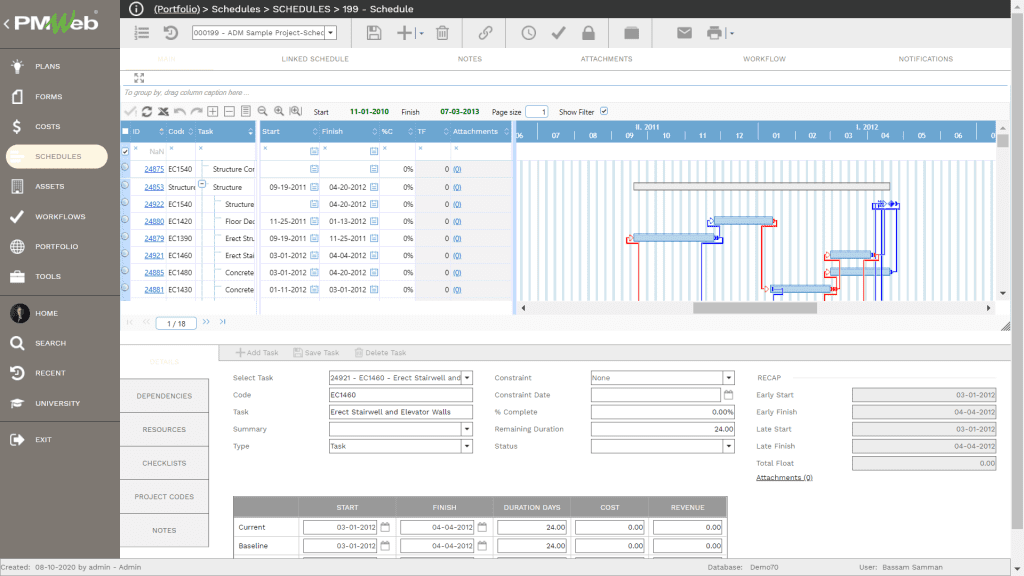
Task: Switch to the Workflow tab
Action: point(764,59)
